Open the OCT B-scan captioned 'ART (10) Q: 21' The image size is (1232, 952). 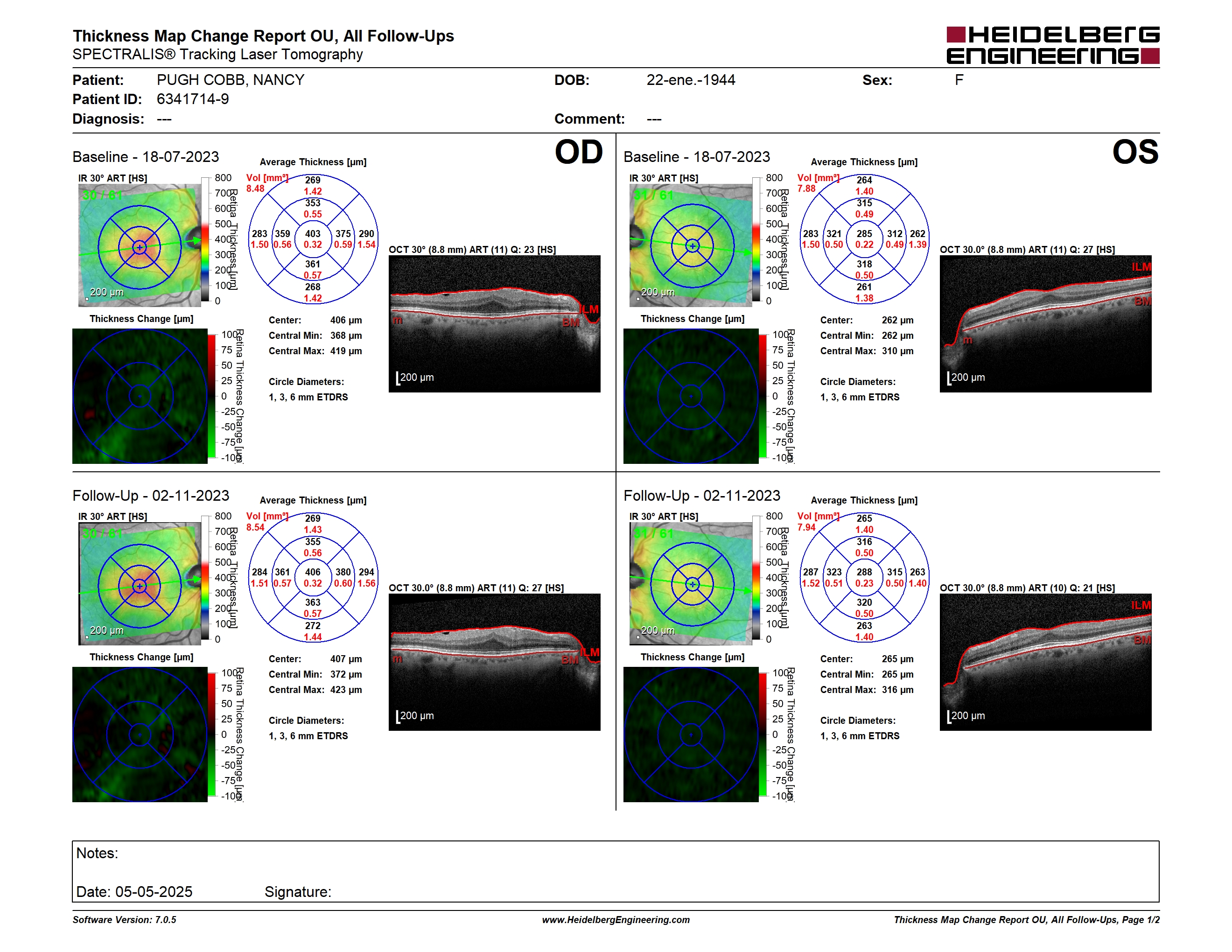[x=1045, y=662]
